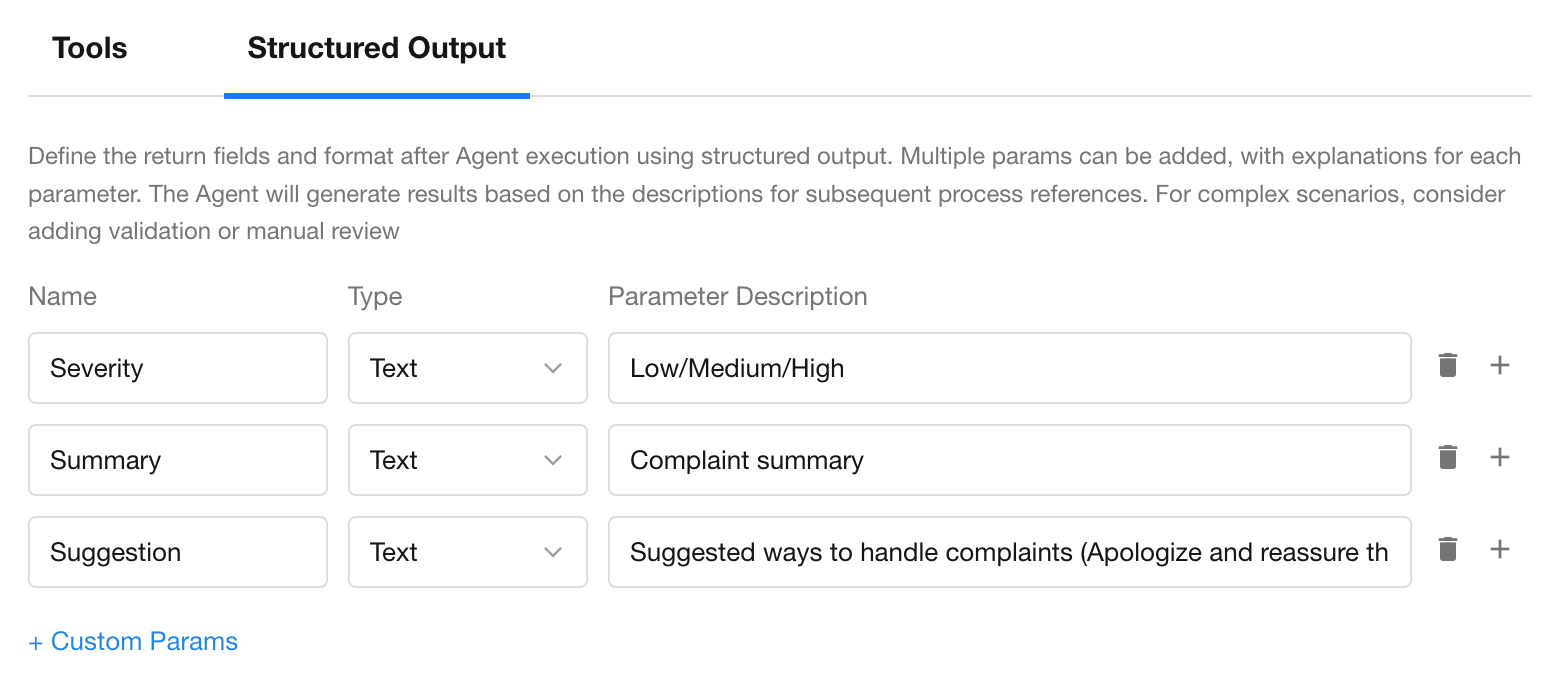Click the Custom Params link
Viewport: 1558px width, 680px height.
point(133,641)
